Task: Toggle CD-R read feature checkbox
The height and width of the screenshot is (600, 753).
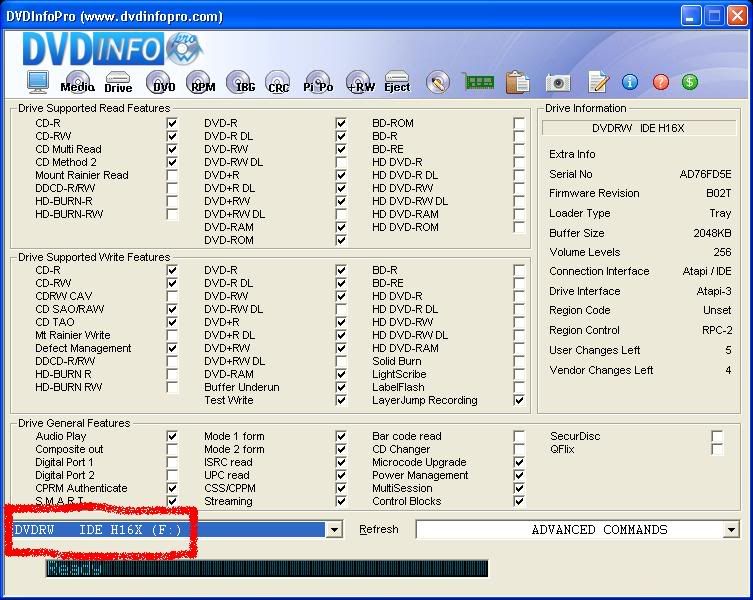Action: 172,123
